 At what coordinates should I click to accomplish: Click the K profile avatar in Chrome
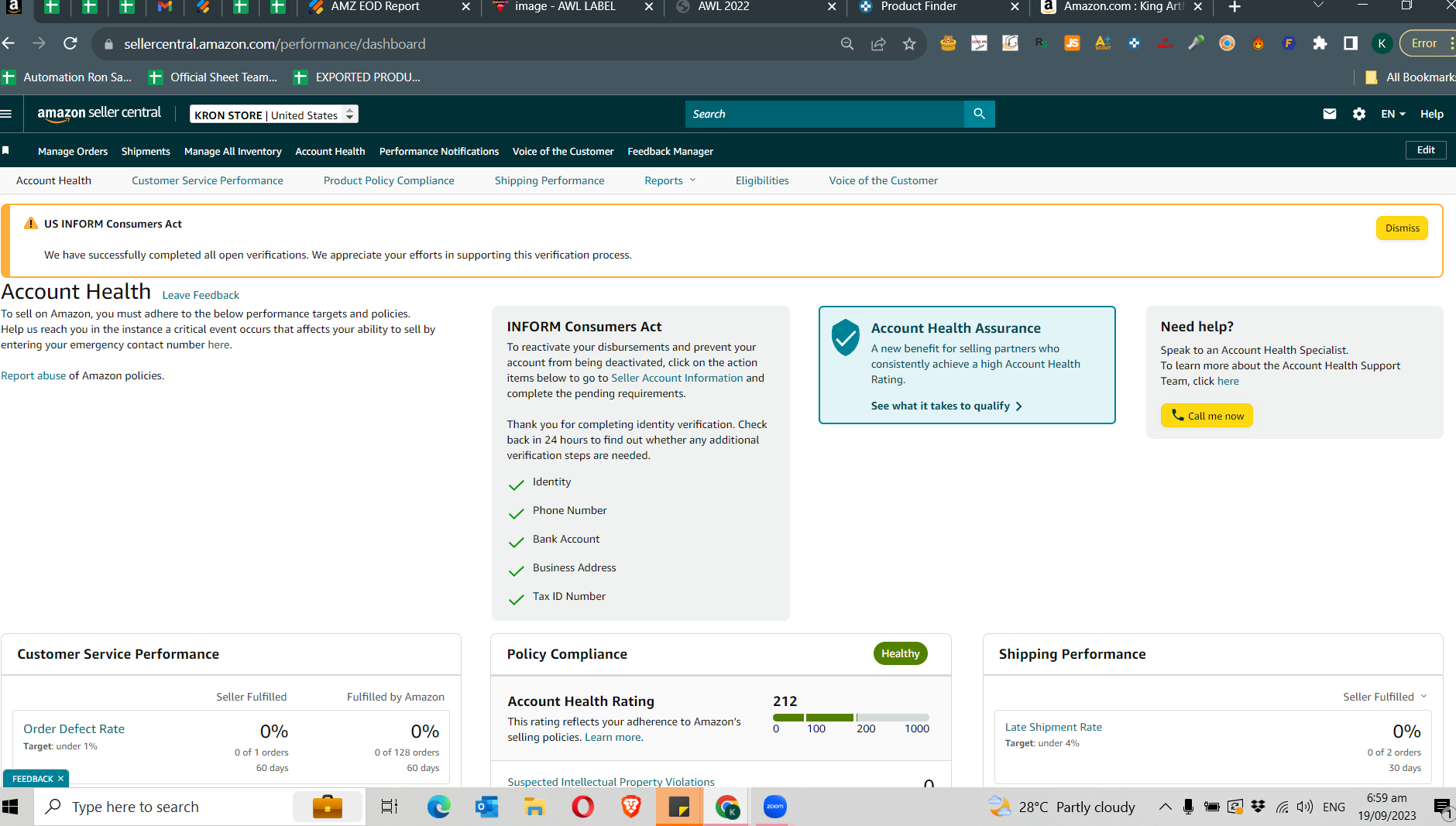[1382, 43]
